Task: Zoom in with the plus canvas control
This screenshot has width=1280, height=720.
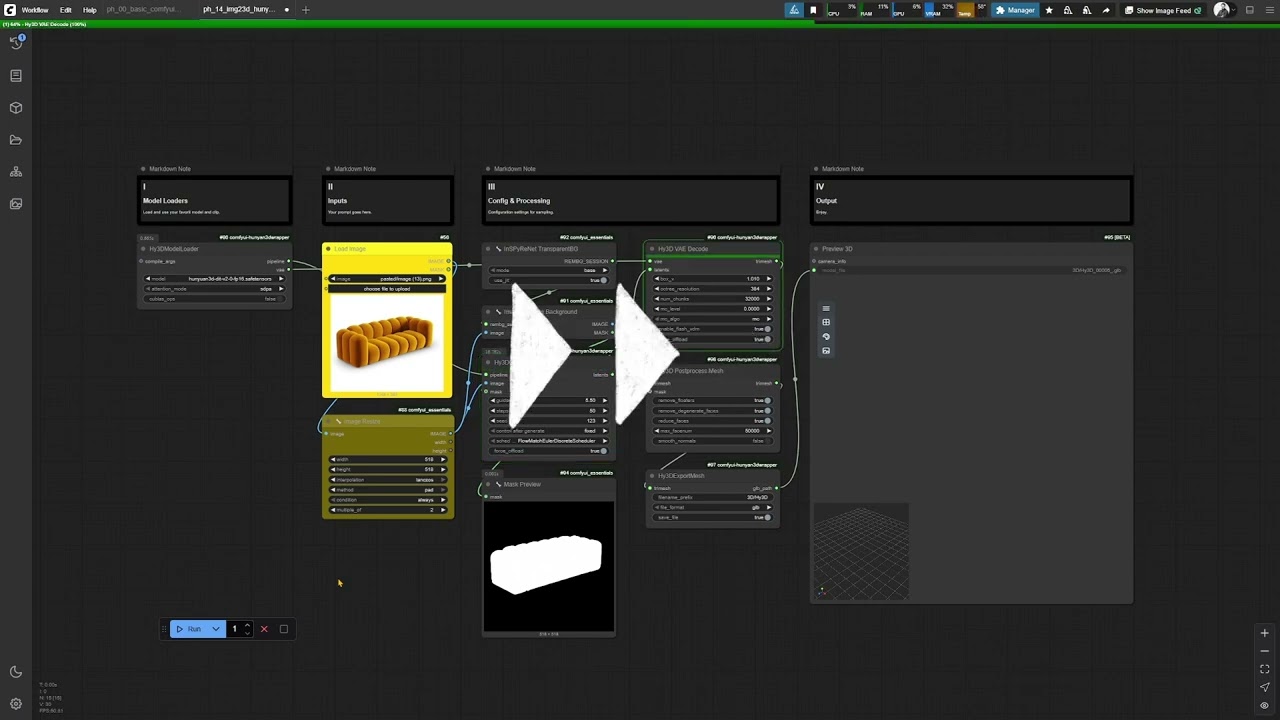Action: pos(1264,633)
